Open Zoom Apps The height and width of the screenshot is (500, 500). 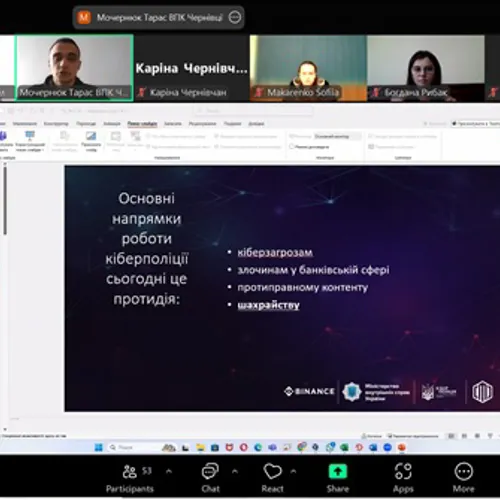click(403, 478)
